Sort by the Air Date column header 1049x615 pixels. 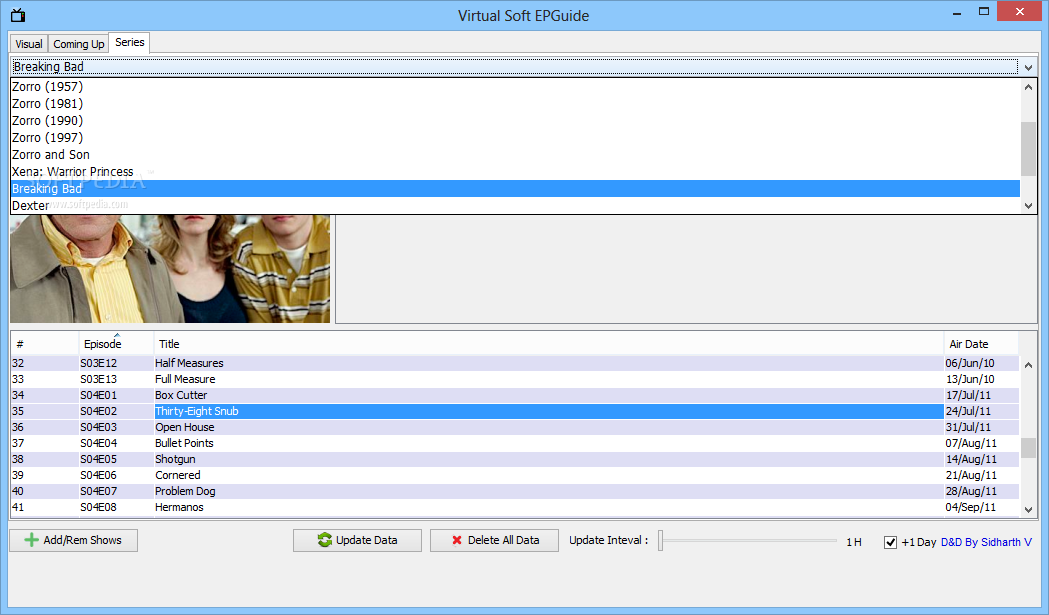(x=981, y=344)
